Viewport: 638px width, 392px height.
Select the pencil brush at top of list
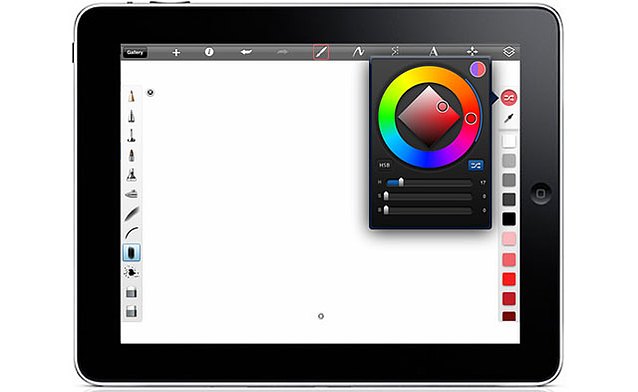pos(131,96)
